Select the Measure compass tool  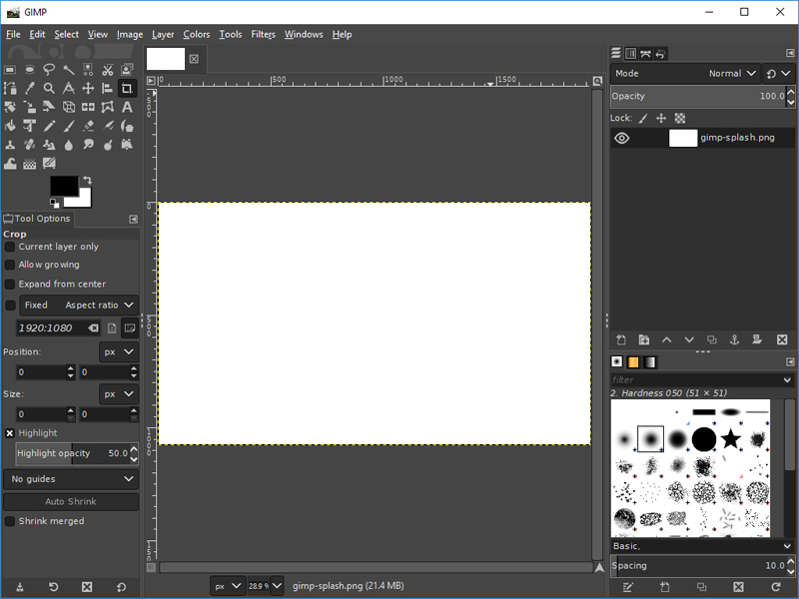(69, 88)
